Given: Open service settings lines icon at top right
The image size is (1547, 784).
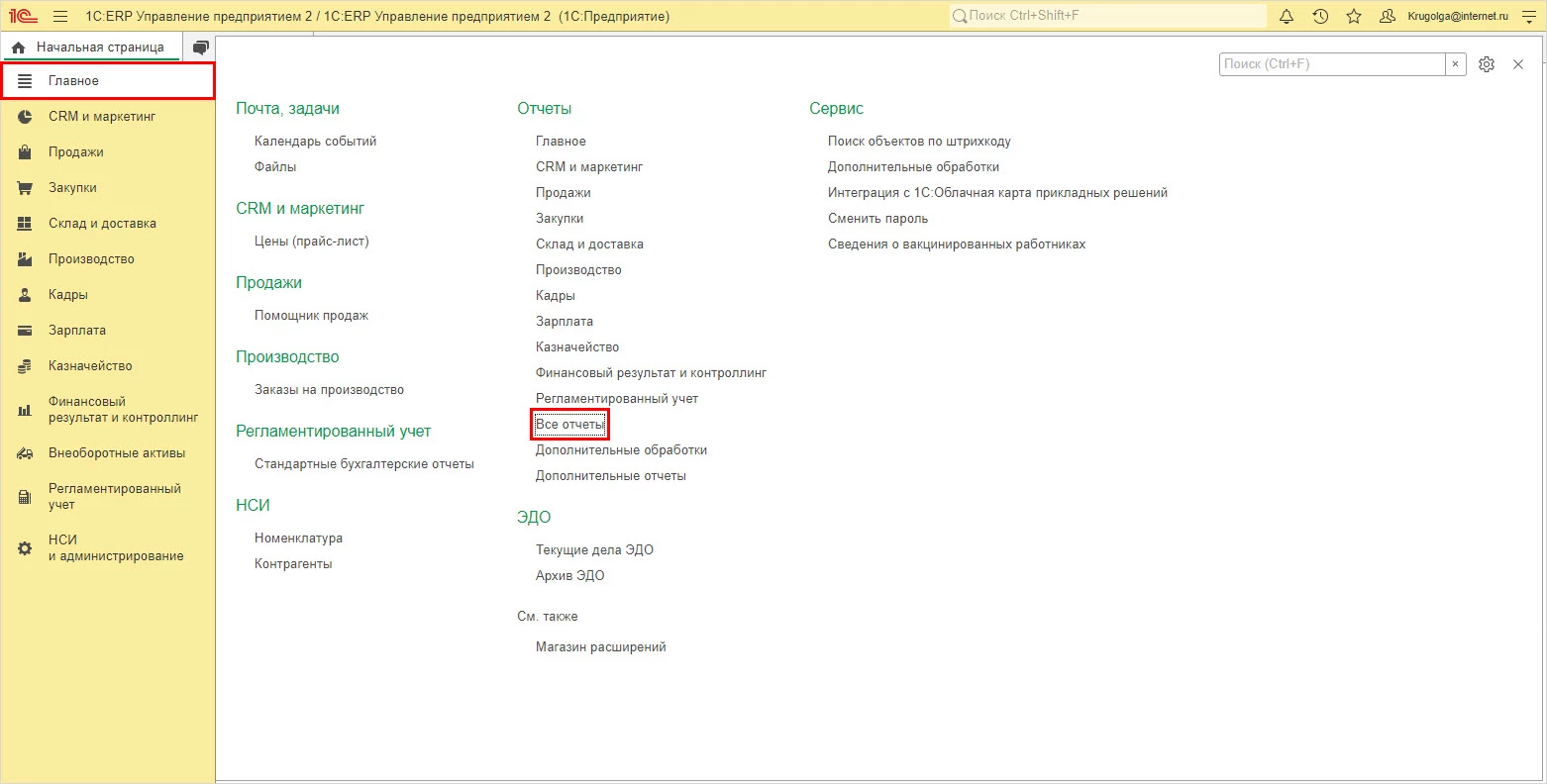Looking at the screenshot, I should 1527,17.
